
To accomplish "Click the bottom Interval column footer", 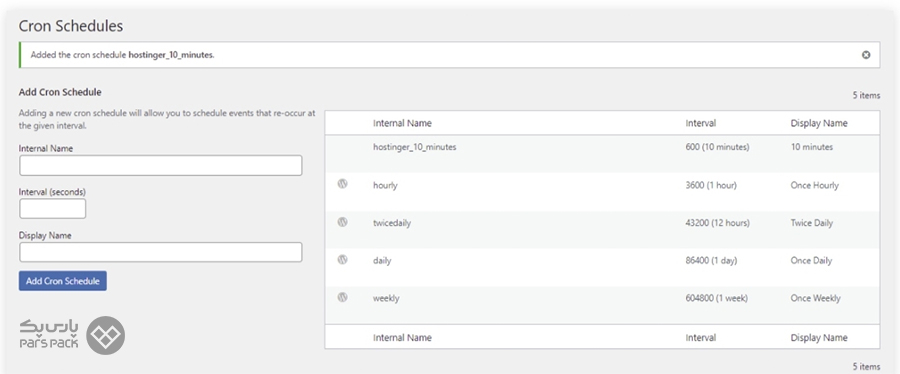I will [700, 337].
